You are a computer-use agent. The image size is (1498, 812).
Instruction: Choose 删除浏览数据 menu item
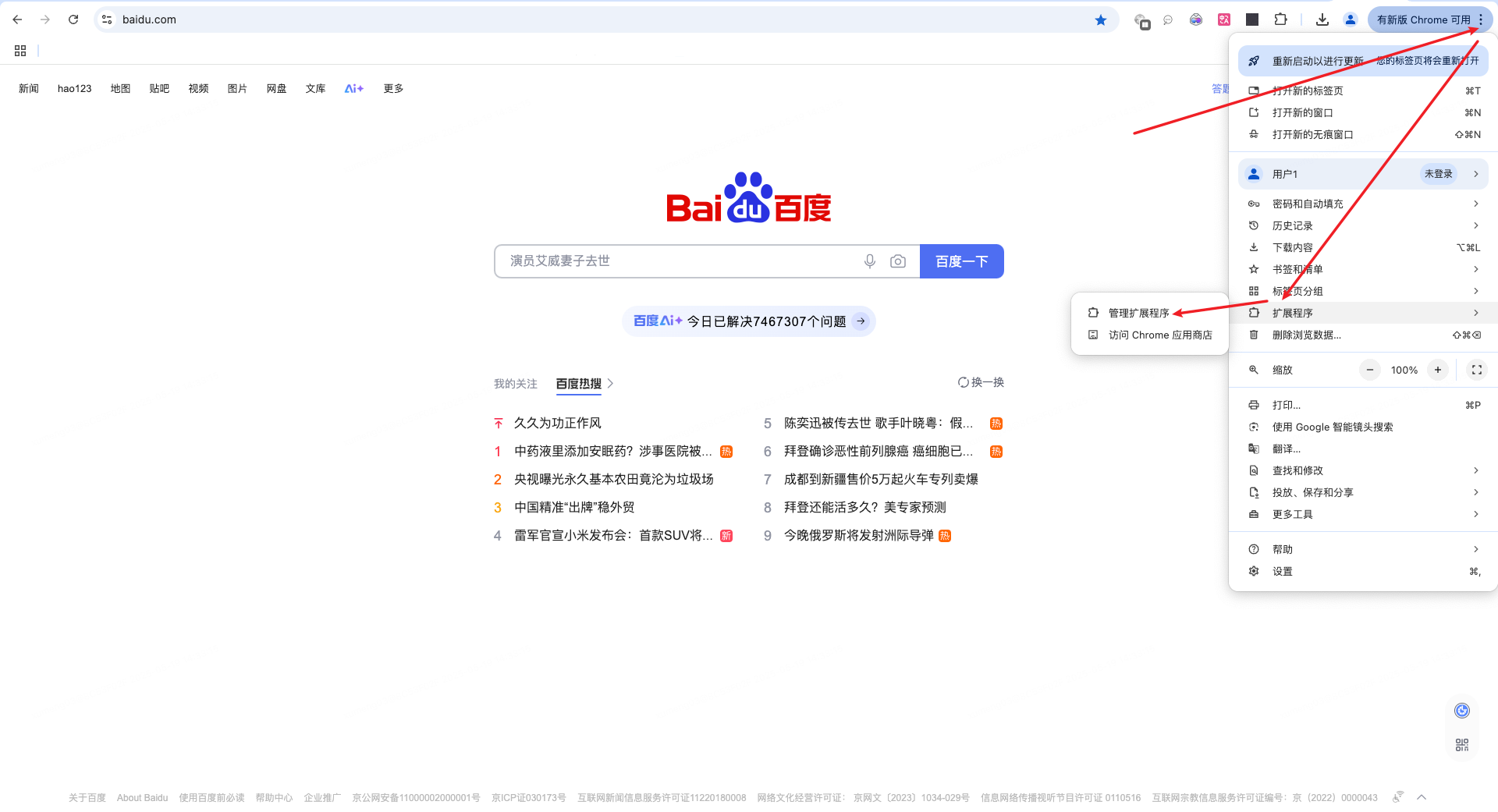[1363, 335]
